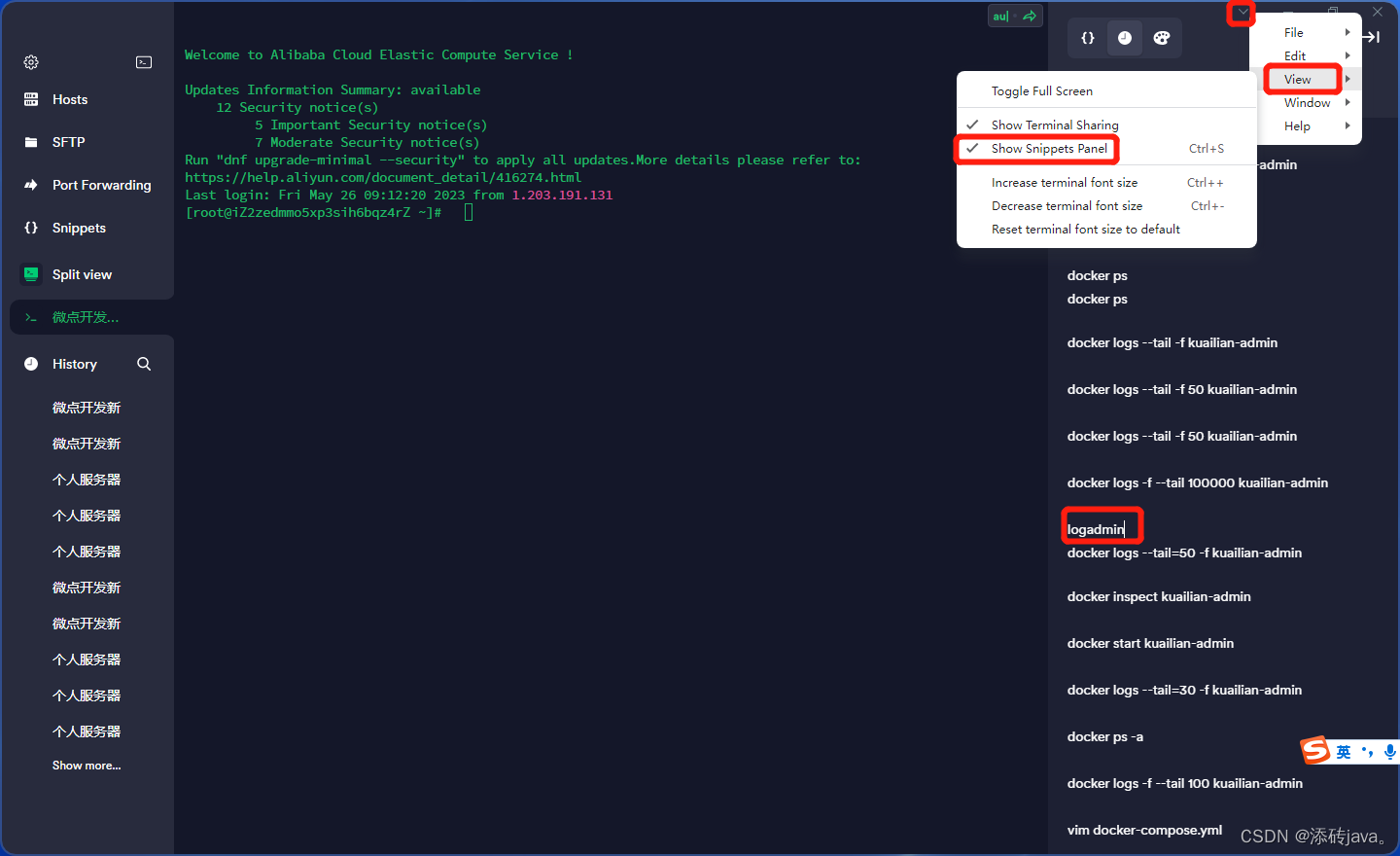The width and height of the screenshot is (1400, 856).
Task: Expand the Help menu
Action: point(1297,125)
